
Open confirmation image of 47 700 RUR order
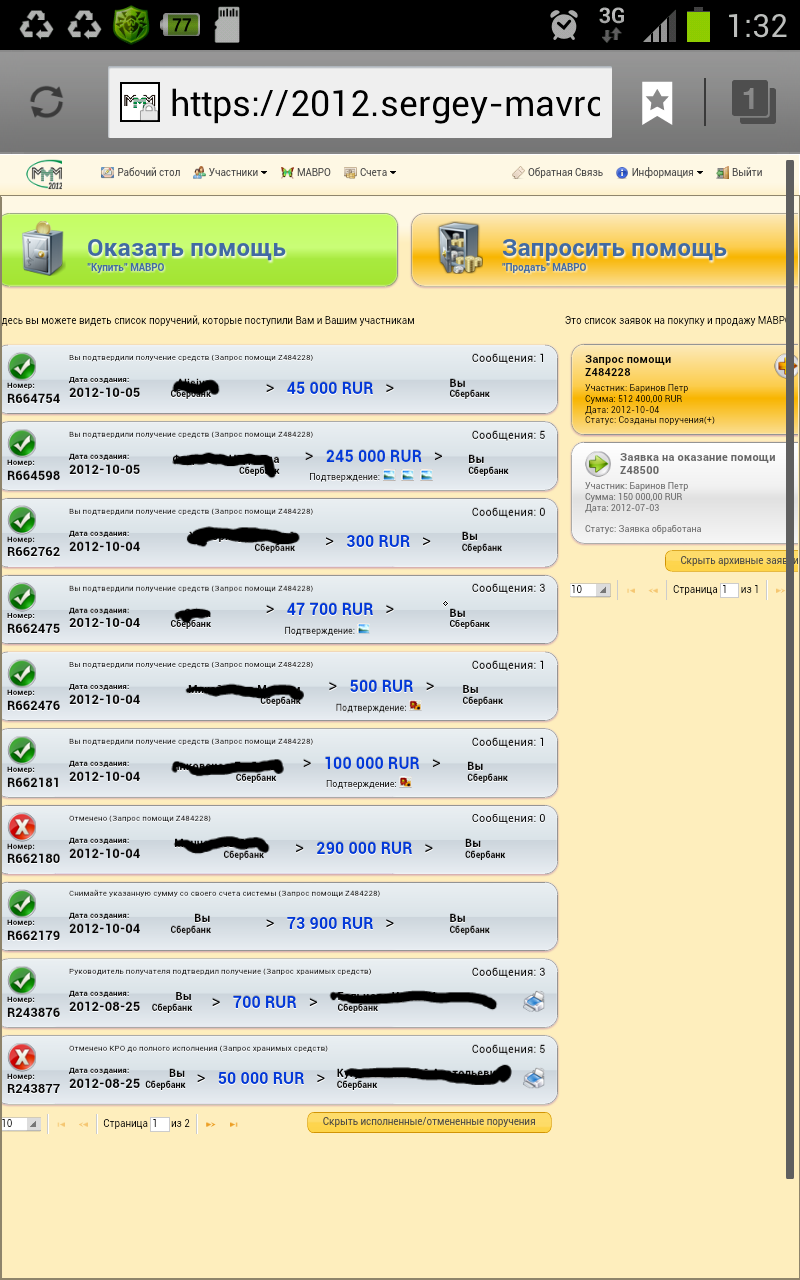coord(364,630)
